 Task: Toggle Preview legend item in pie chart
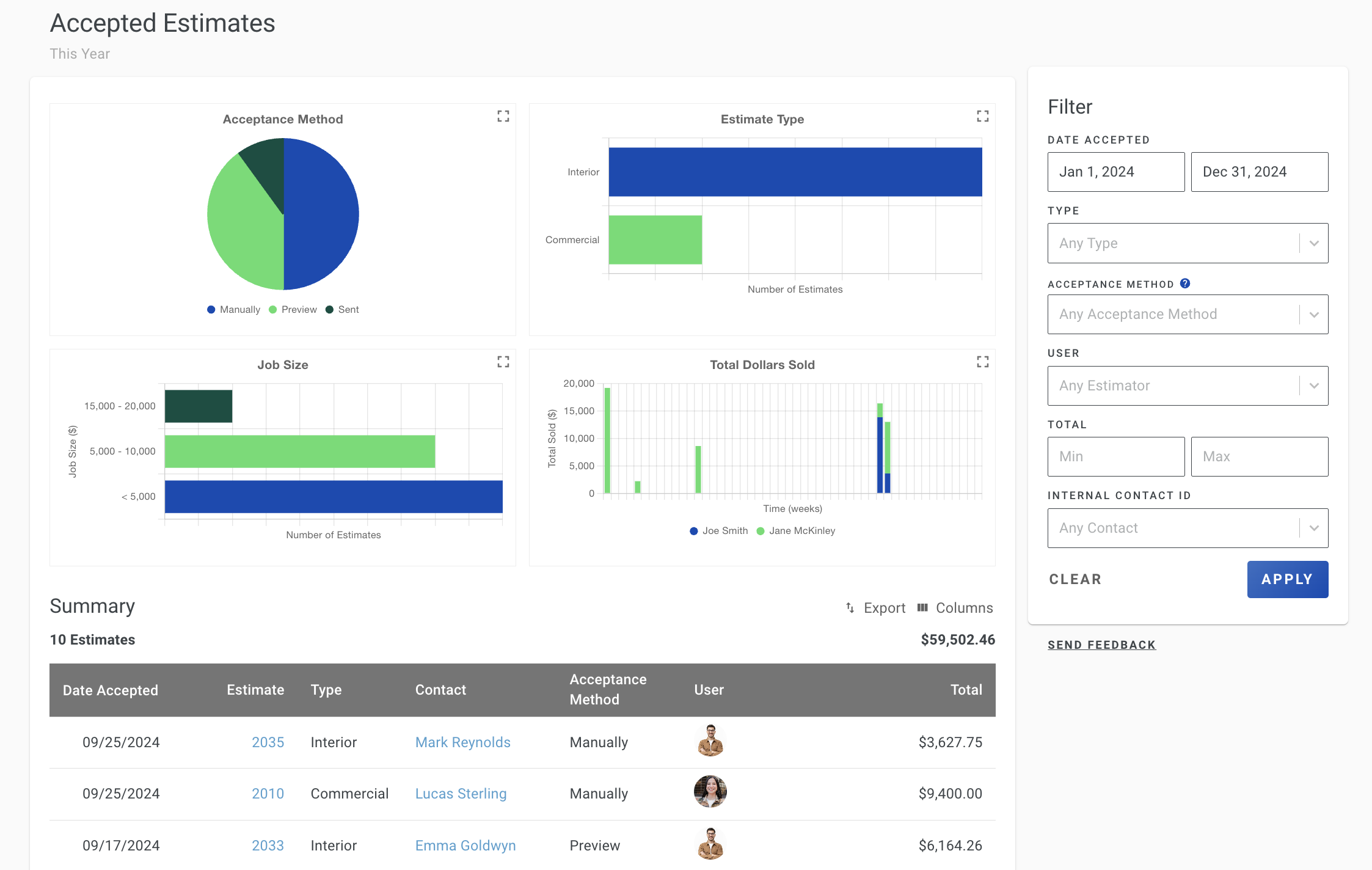[293, 310]
